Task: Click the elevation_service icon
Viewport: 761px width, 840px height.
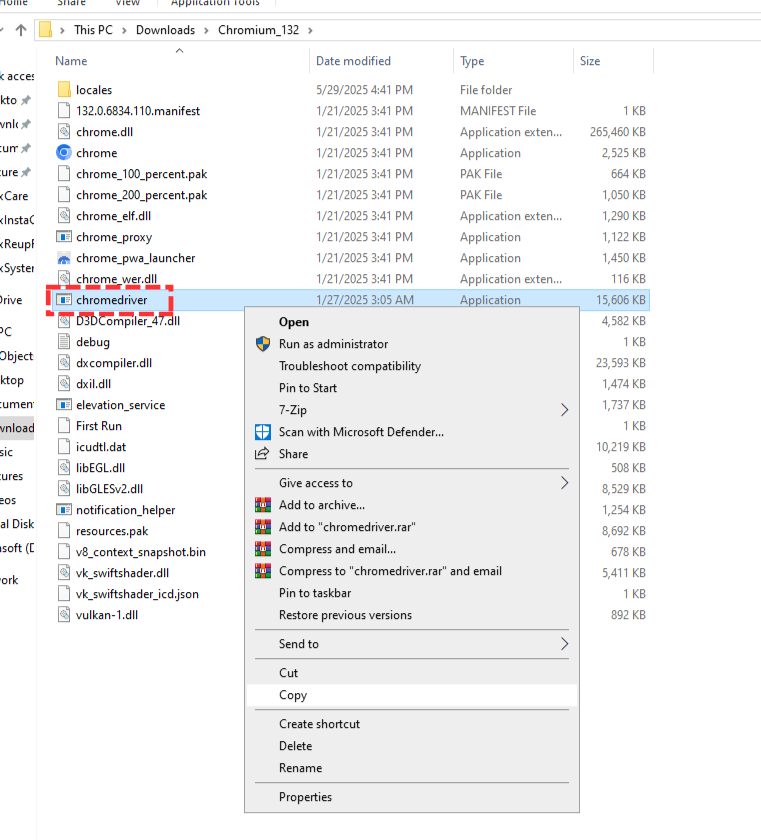Action: [x=64, y=405]
